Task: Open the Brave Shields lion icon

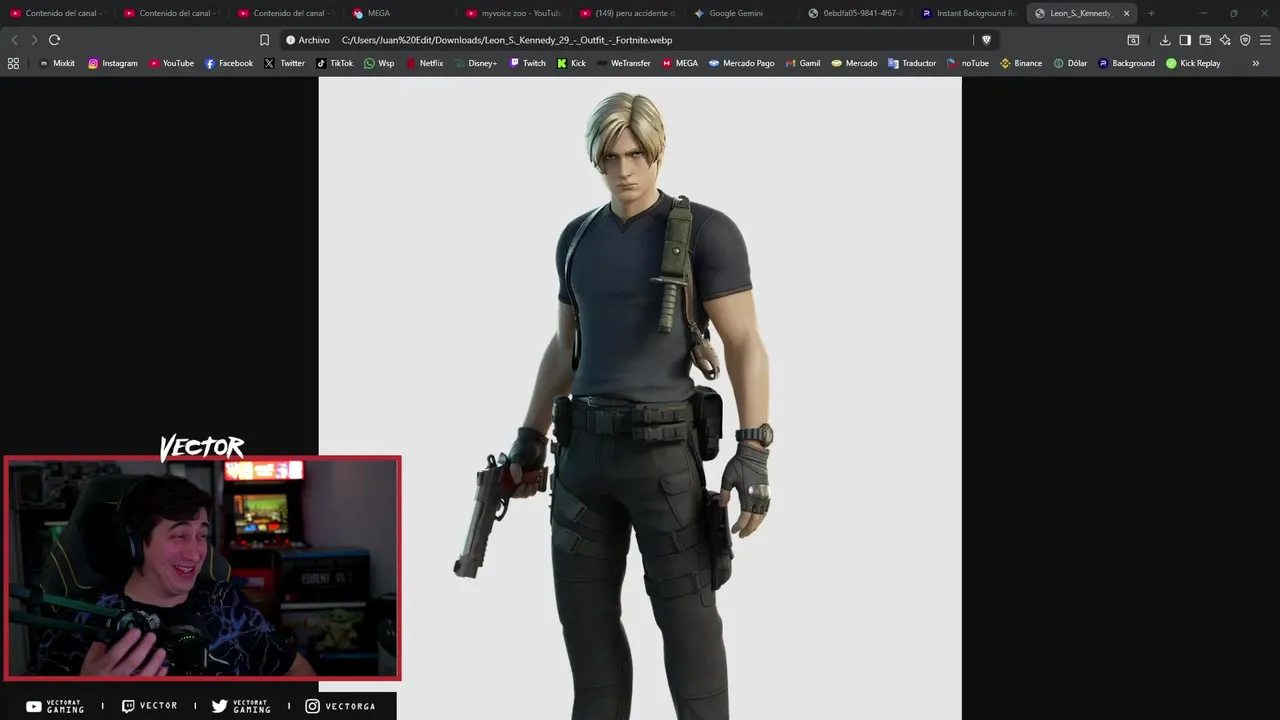Action: (986, 40)
